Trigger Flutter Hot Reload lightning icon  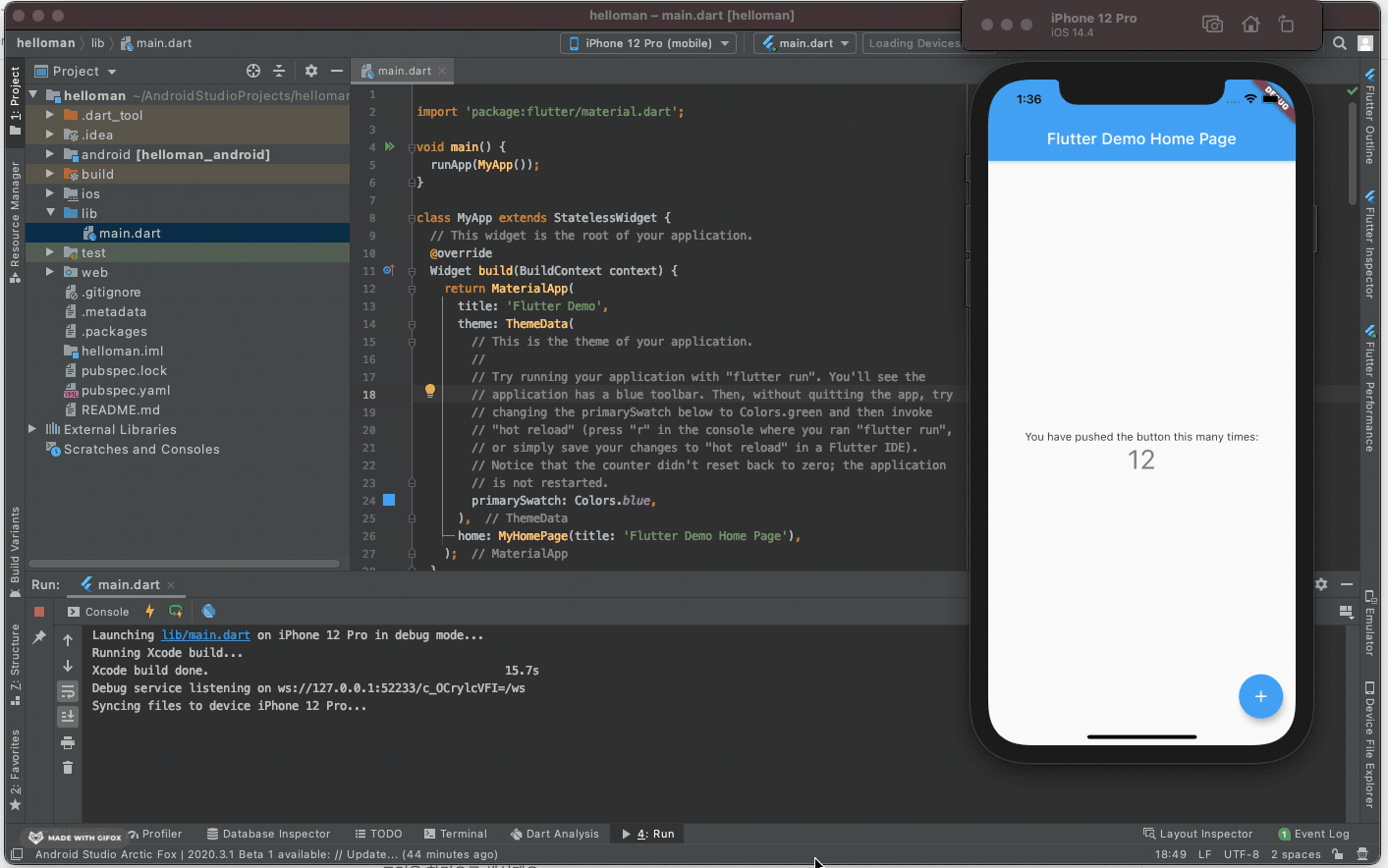(150, 611)
